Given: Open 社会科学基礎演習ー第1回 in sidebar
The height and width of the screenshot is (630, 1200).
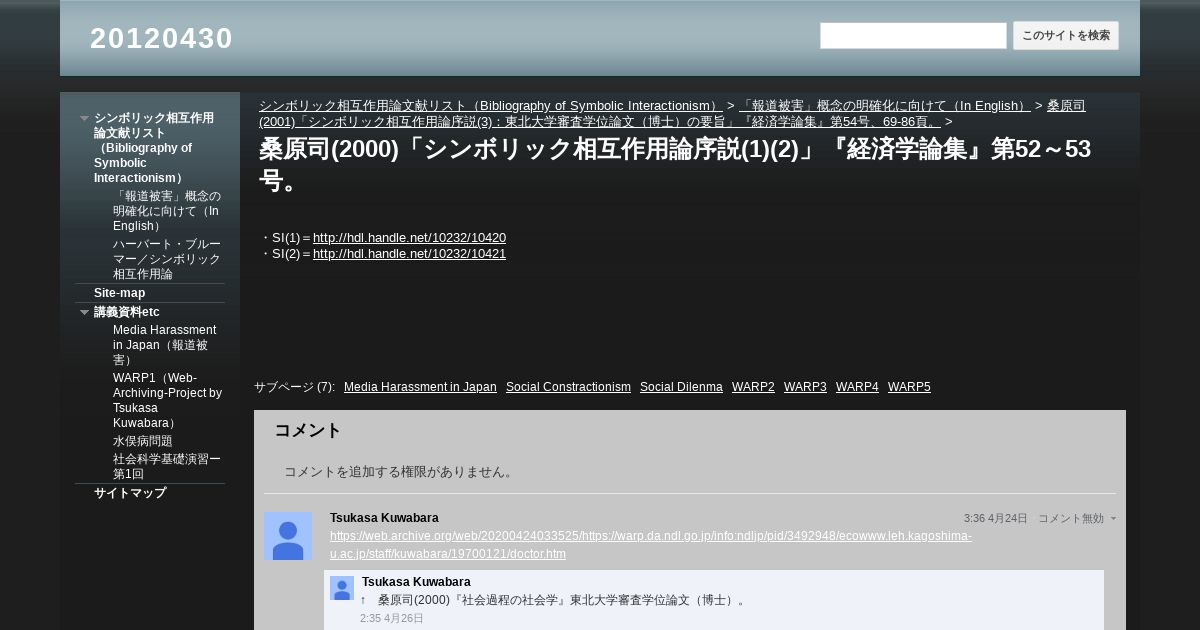Looking at the screenshot, I should (167, 466).
